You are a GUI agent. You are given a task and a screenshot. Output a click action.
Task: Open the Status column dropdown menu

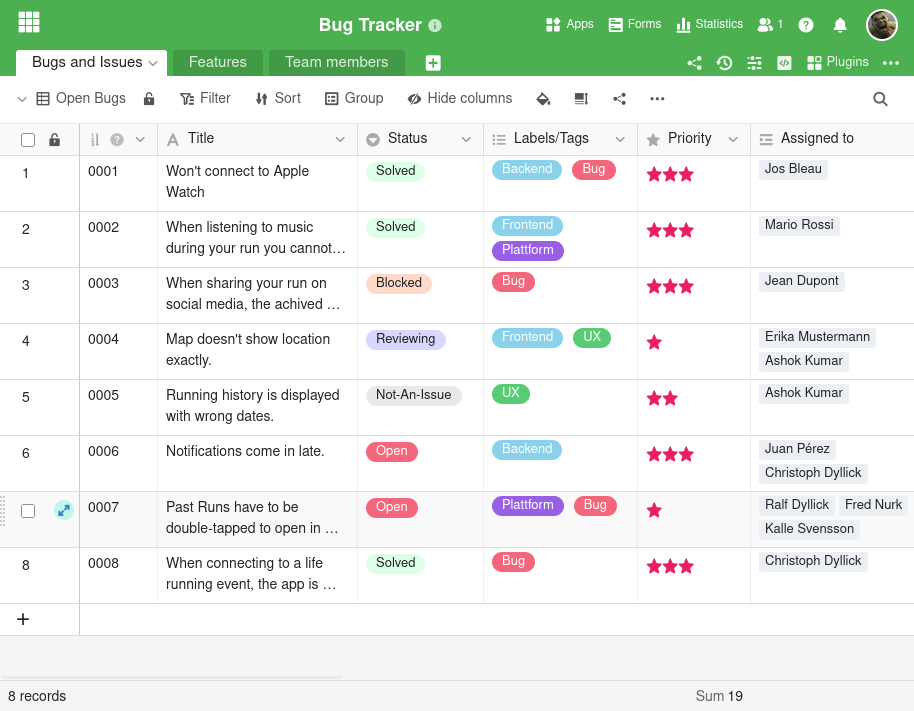(466, 139)
